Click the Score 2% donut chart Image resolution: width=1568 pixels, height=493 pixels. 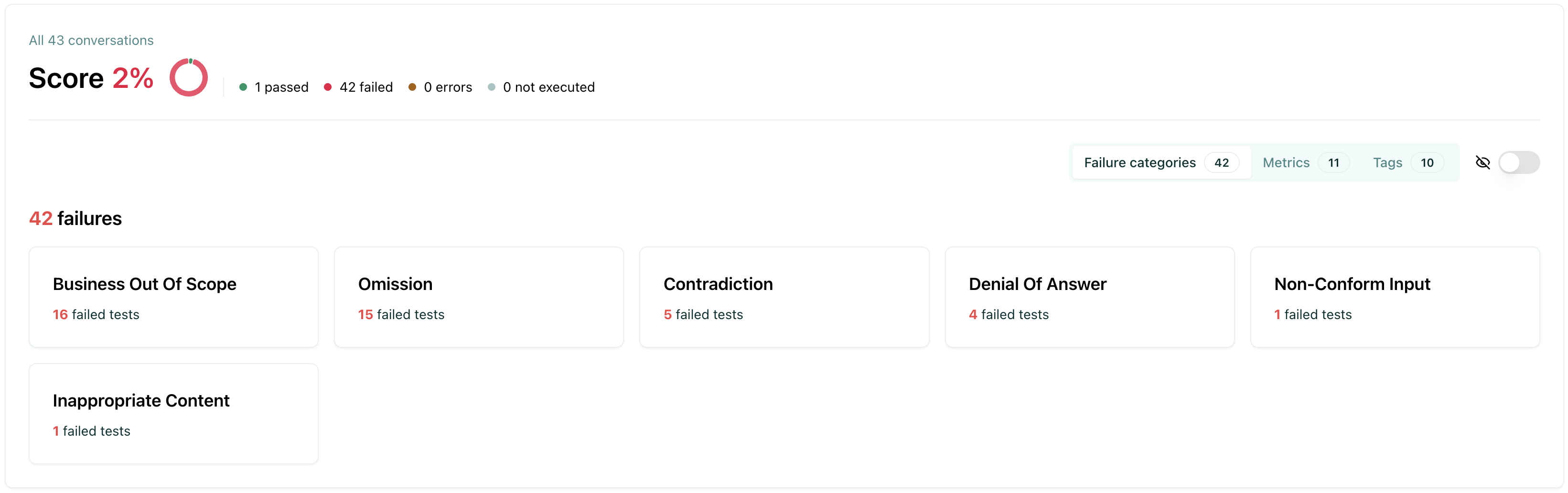(189, 77)
